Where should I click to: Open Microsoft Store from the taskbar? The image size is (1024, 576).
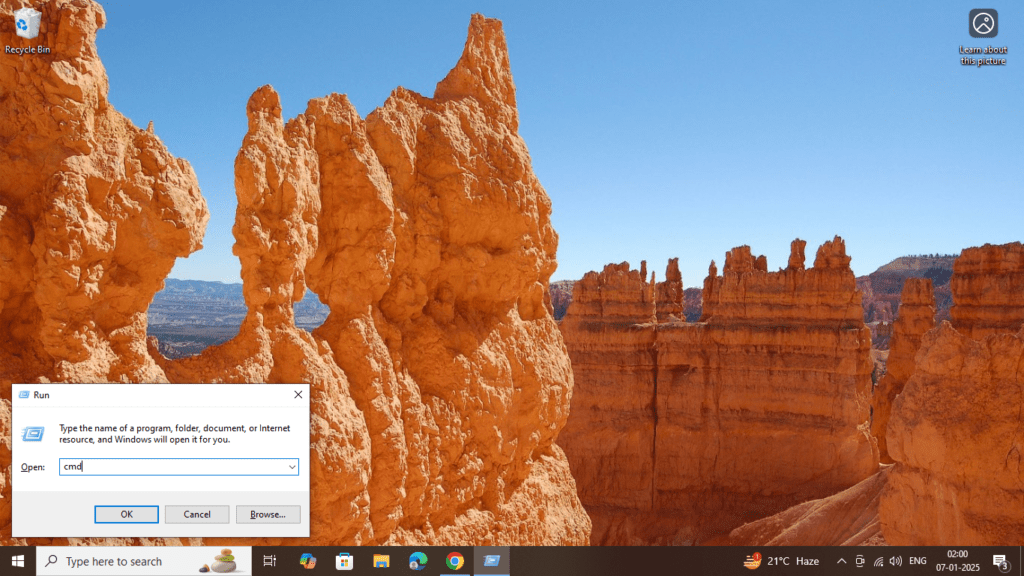[344, 561]
